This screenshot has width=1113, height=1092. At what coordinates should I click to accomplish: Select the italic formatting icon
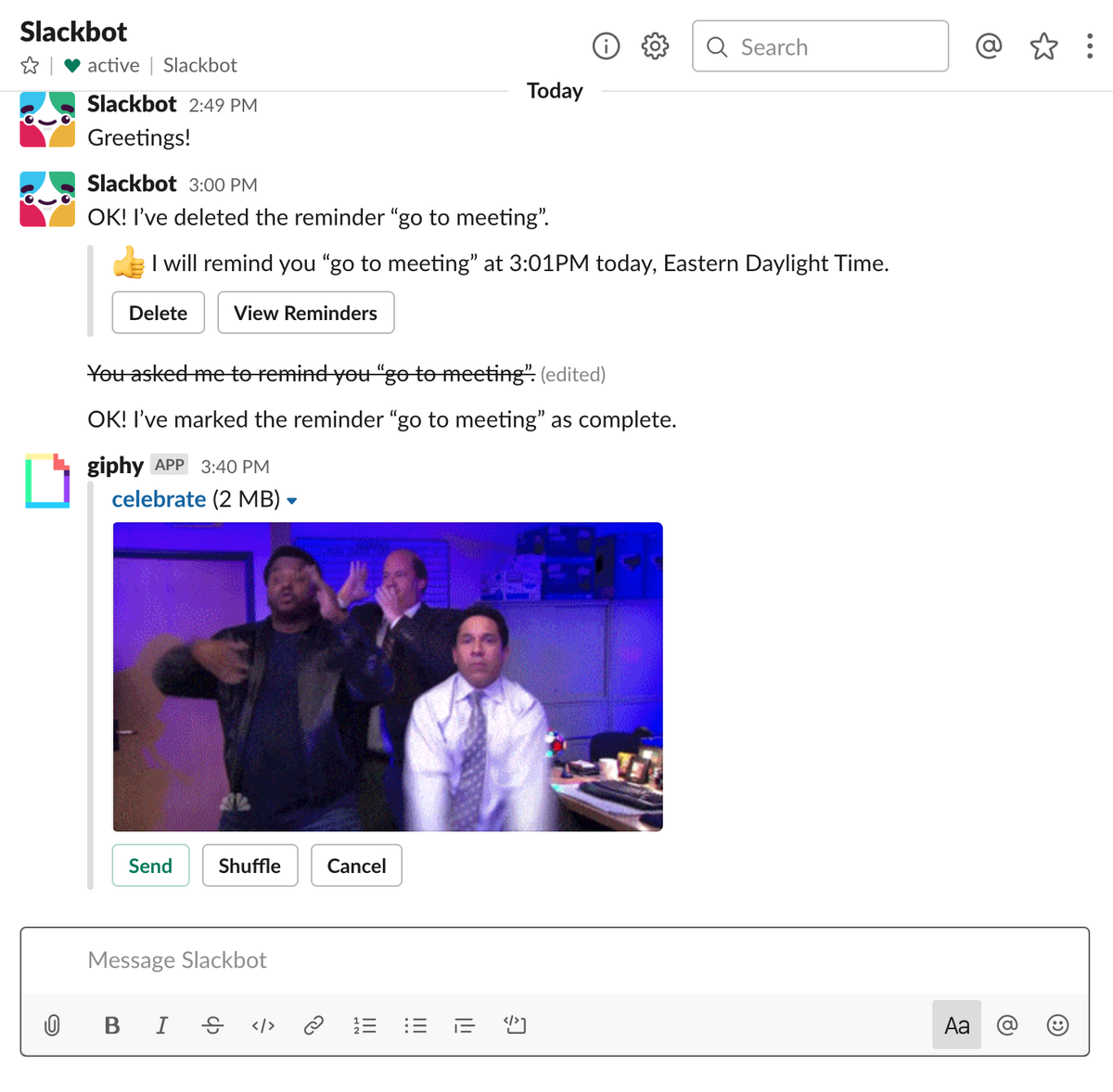tap(161, 1025)
